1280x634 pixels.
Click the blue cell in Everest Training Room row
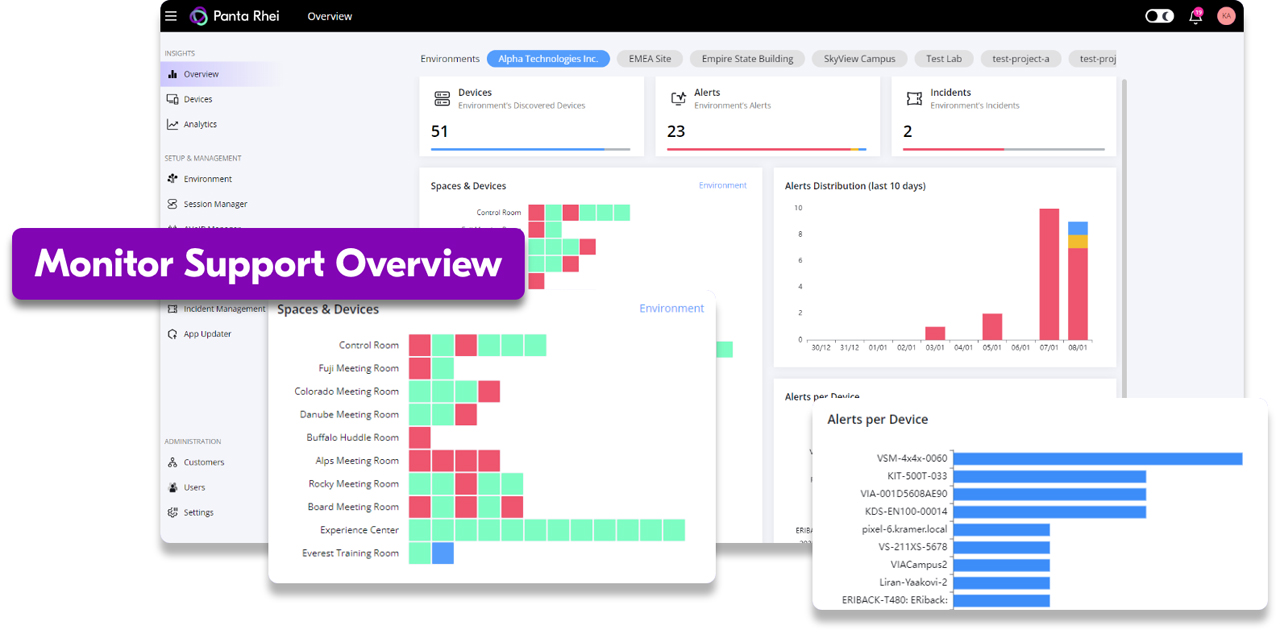pos(442,553)
